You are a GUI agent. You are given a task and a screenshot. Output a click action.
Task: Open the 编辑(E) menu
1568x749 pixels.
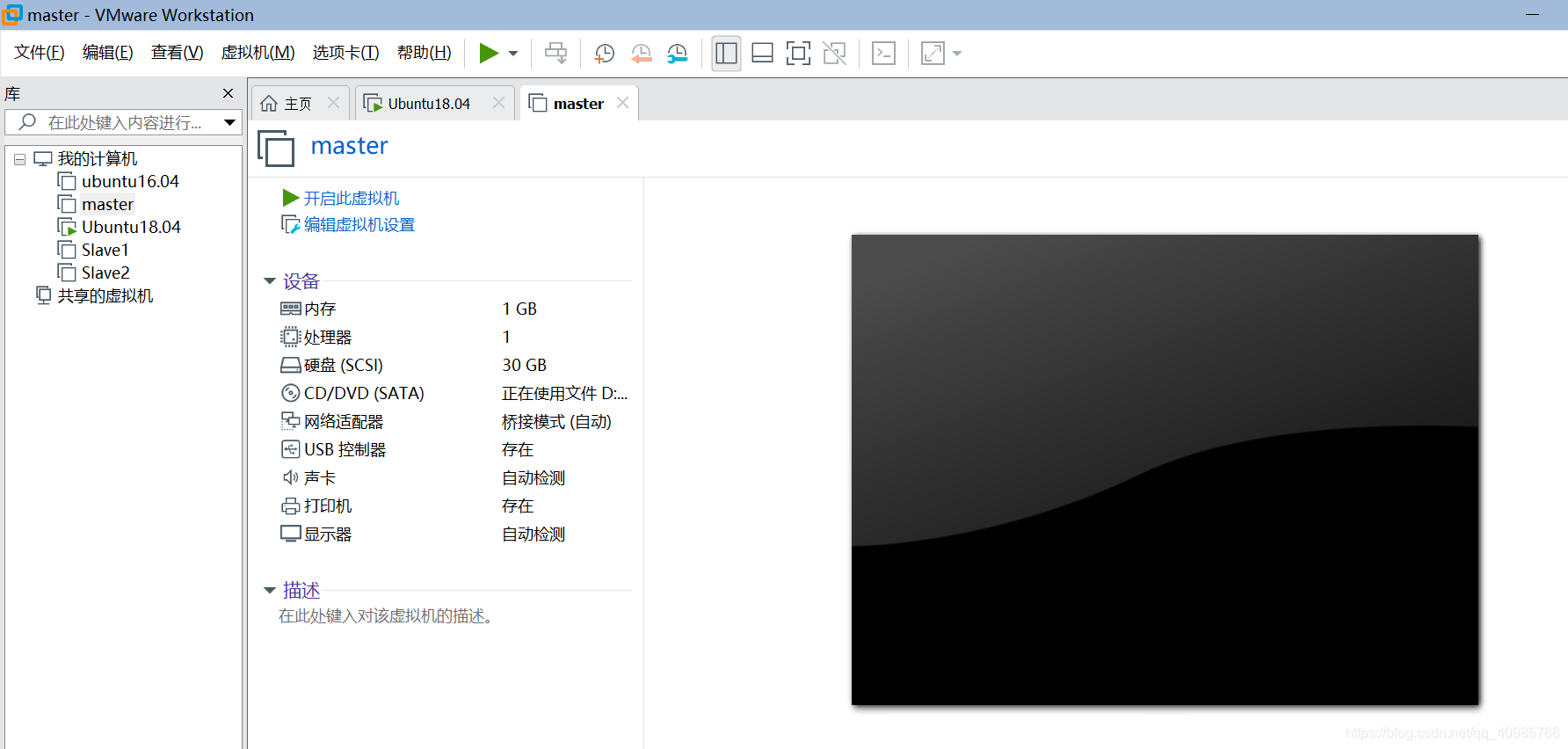pyautogui.click(x=108, y=53)
